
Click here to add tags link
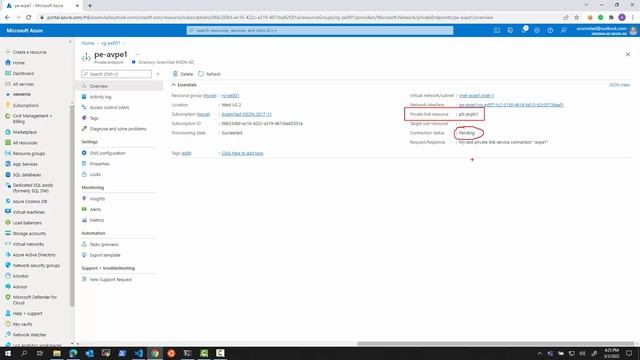[x=242, y=153]
